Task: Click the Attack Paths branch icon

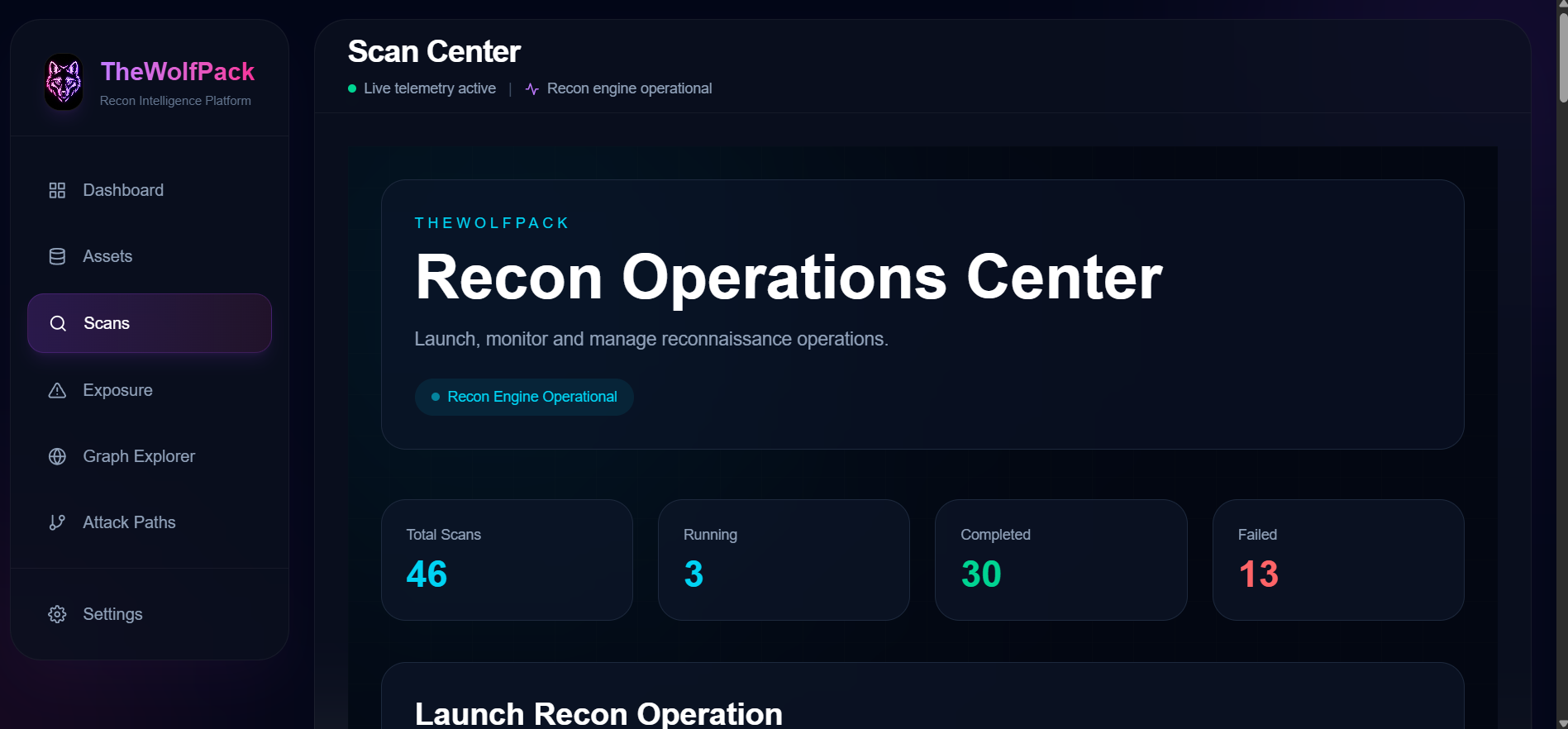Action: [57, 522]
